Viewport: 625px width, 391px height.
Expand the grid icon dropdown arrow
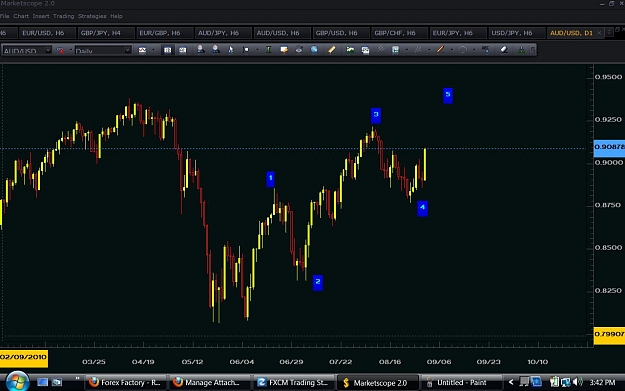click(x=407, y=50)
